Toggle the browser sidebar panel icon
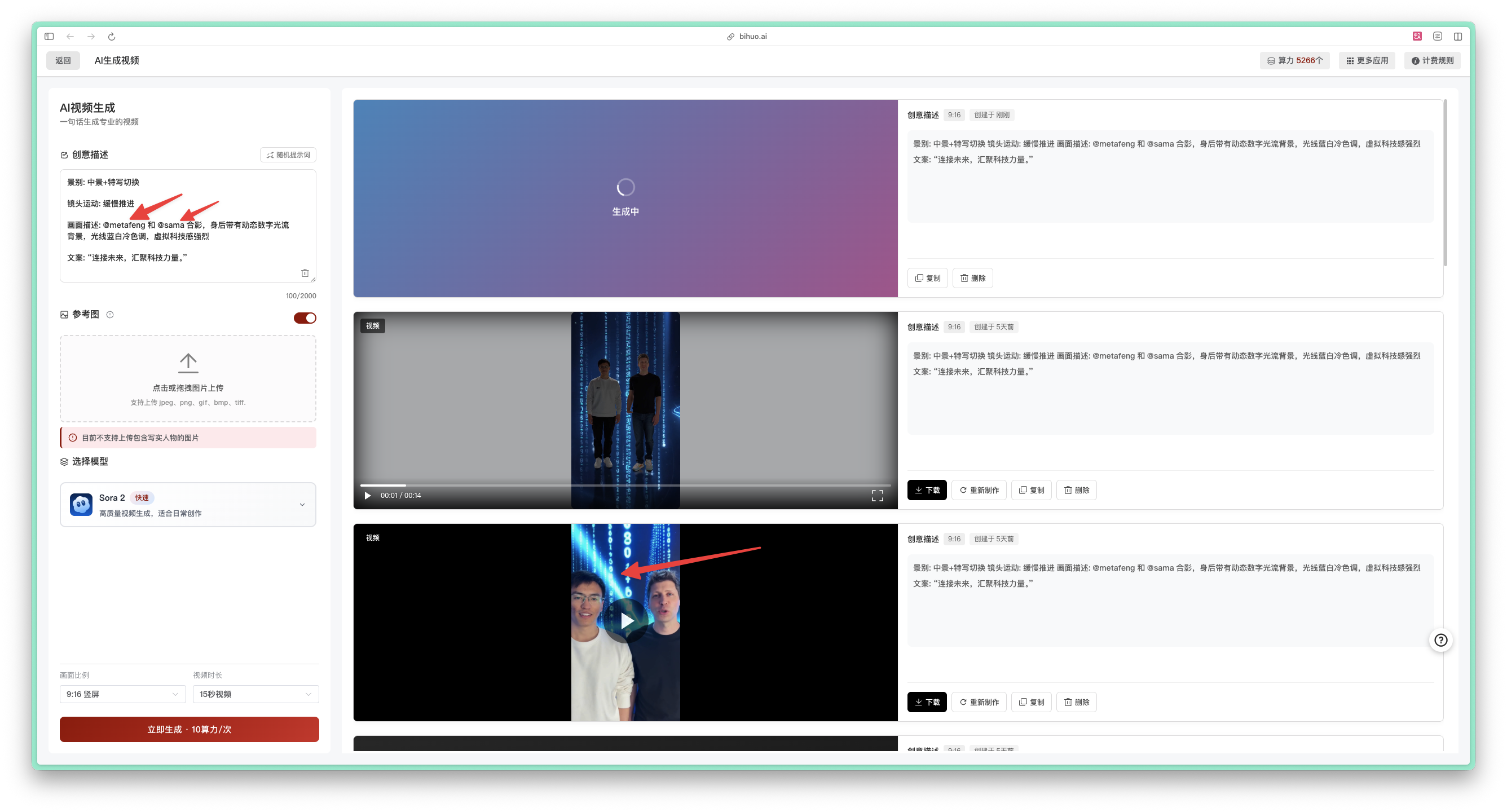This screenshot has width=1507, height=812. [x=49, y=36]
